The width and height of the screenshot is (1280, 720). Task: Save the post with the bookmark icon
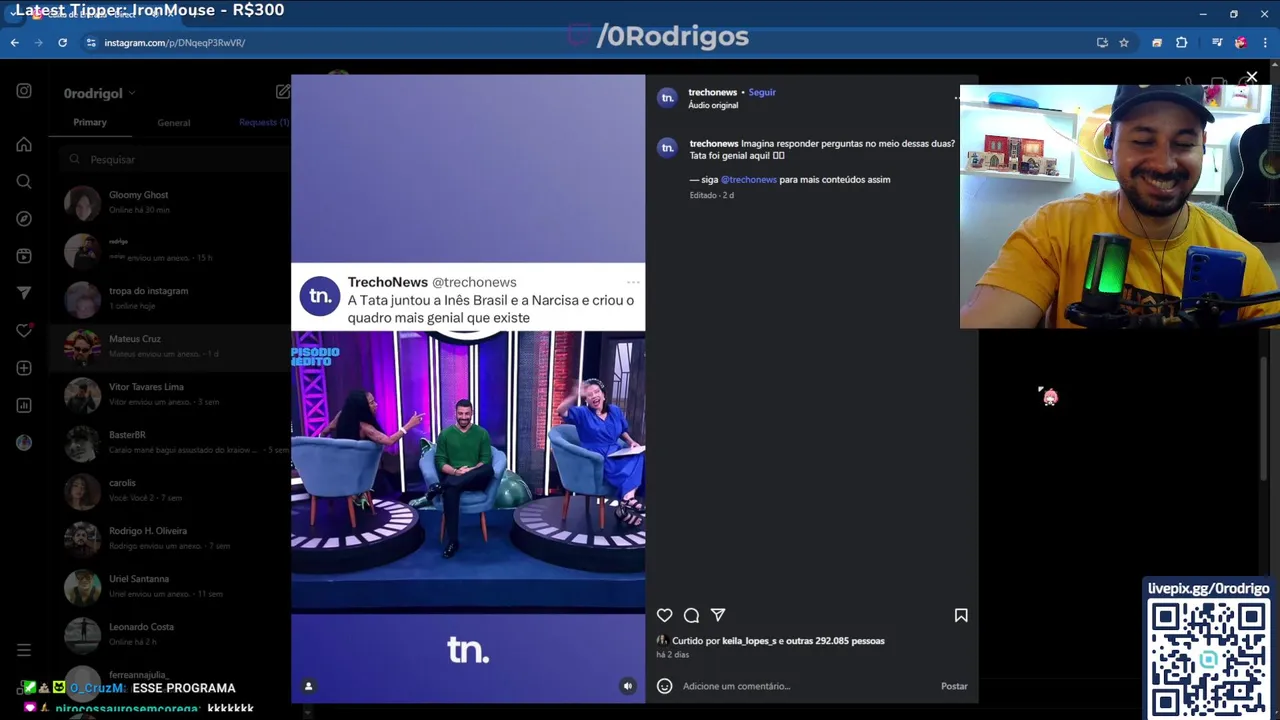pos(961,615)
